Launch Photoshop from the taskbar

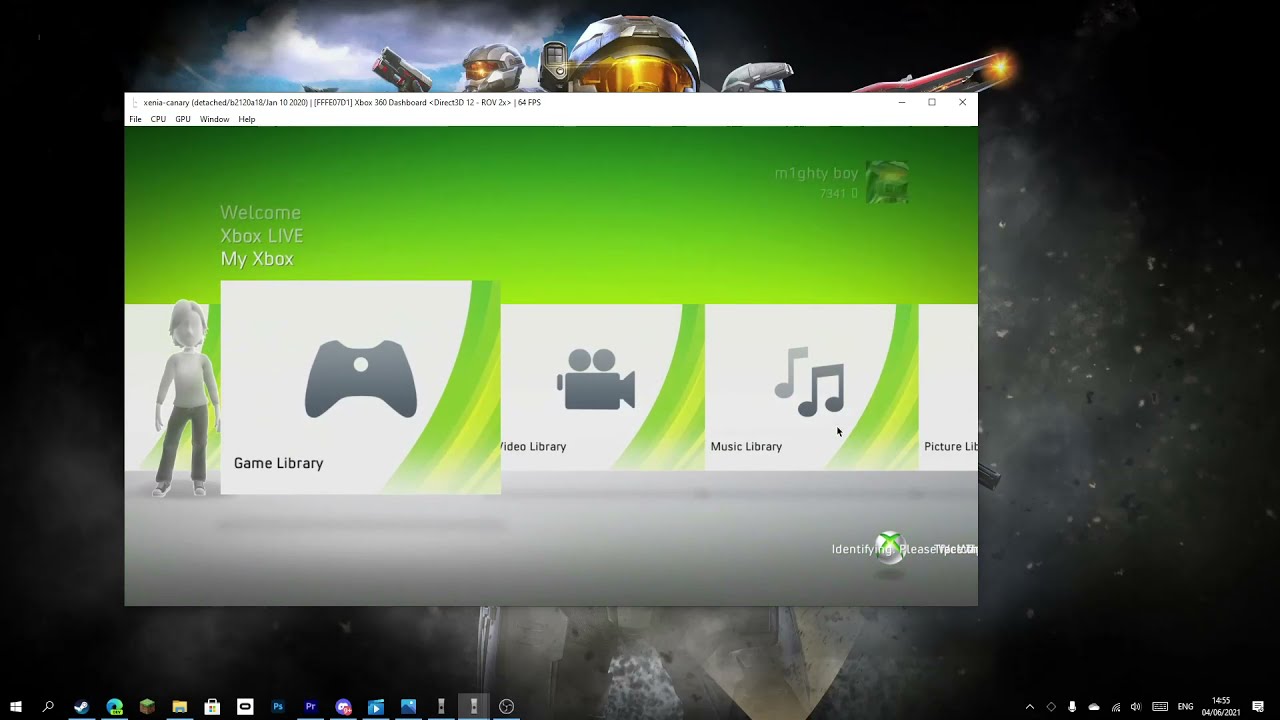[278, 707]
